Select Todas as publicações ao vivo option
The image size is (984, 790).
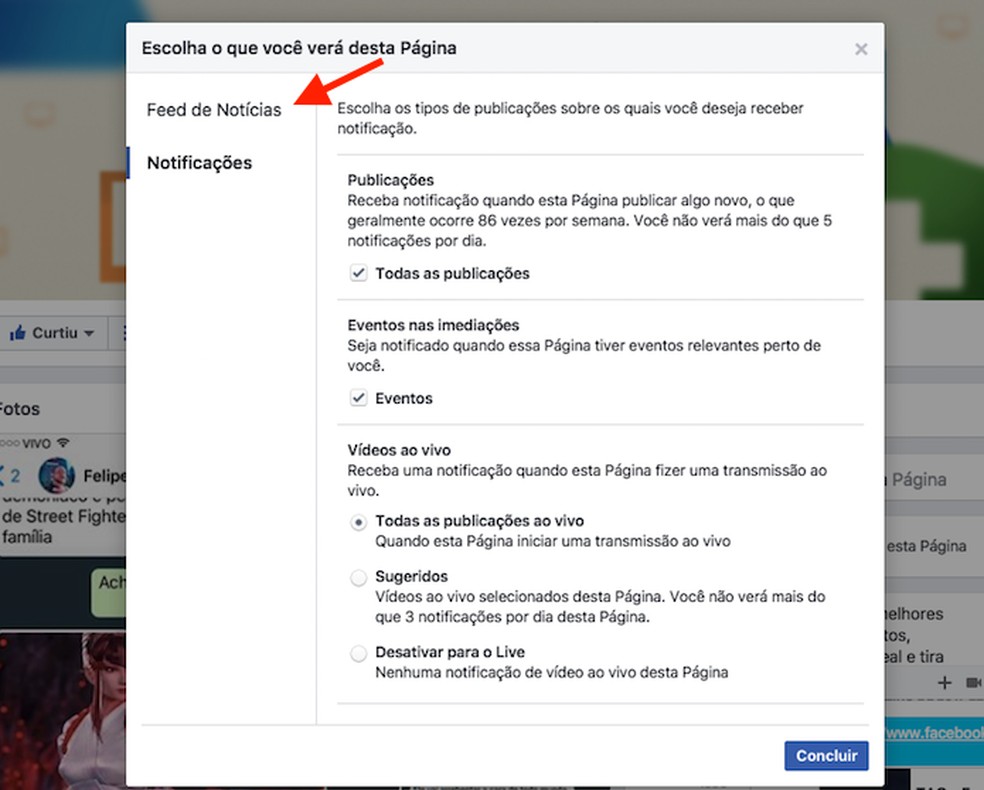click(358, 520)
